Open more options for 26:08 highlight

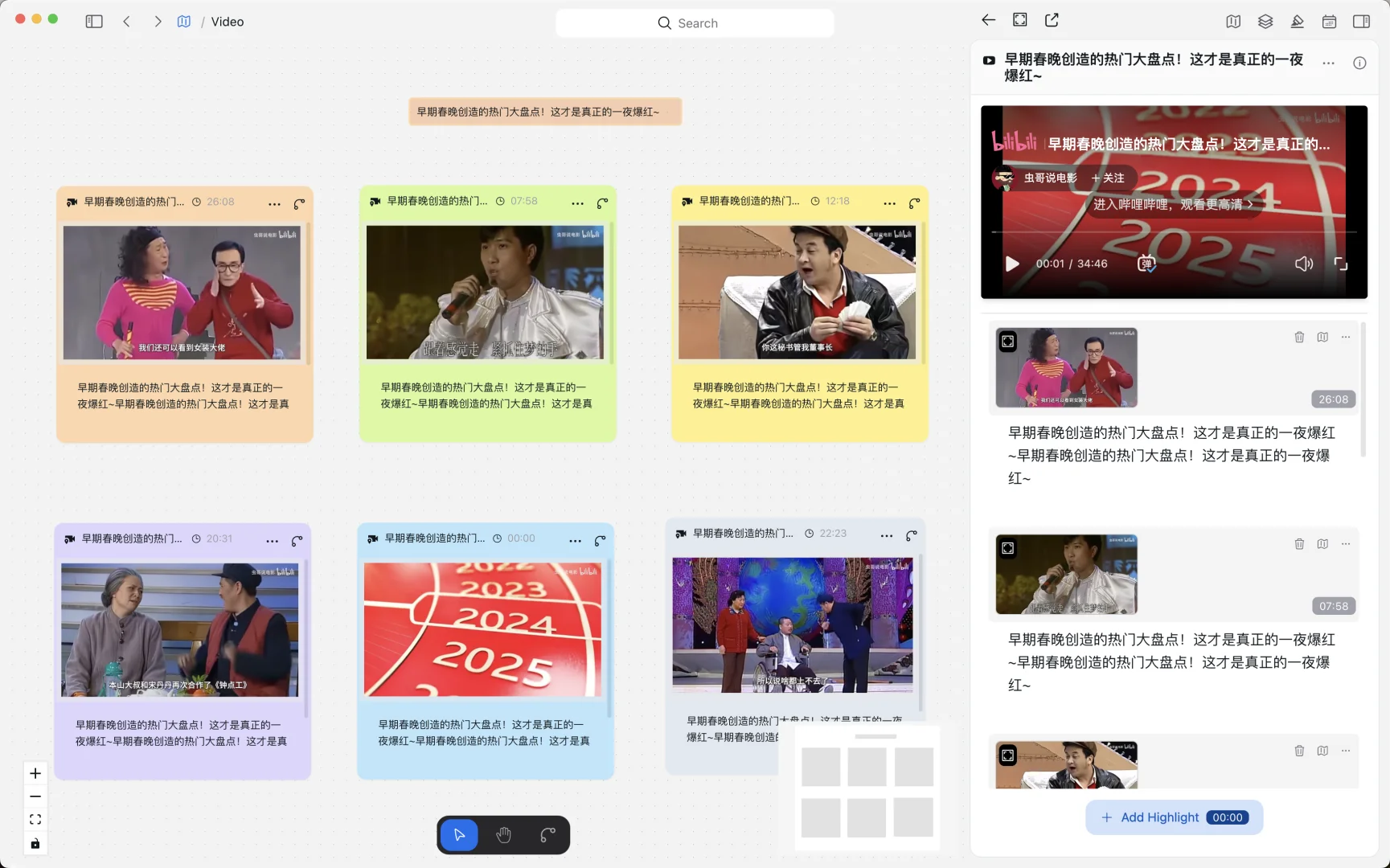1346,337
